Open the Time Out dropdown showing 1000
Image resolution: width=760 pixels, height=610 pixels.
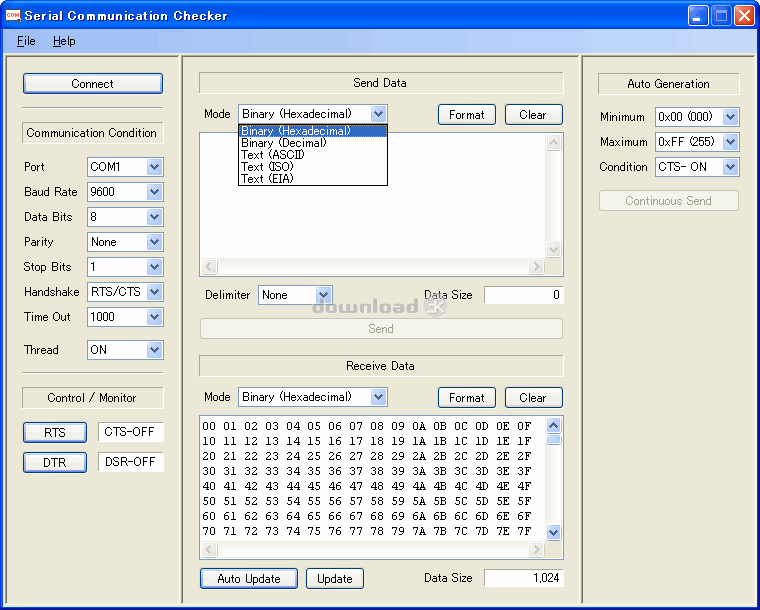(x=125, y=317)
